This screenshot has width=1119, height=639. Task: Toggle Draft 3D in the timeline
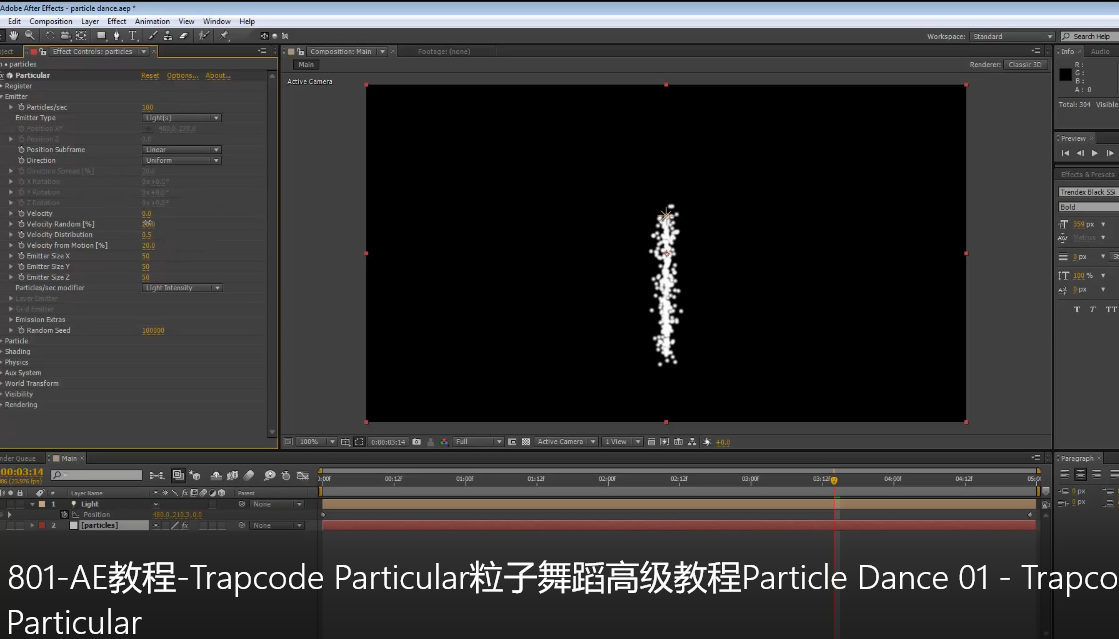[x=195, y=476]
